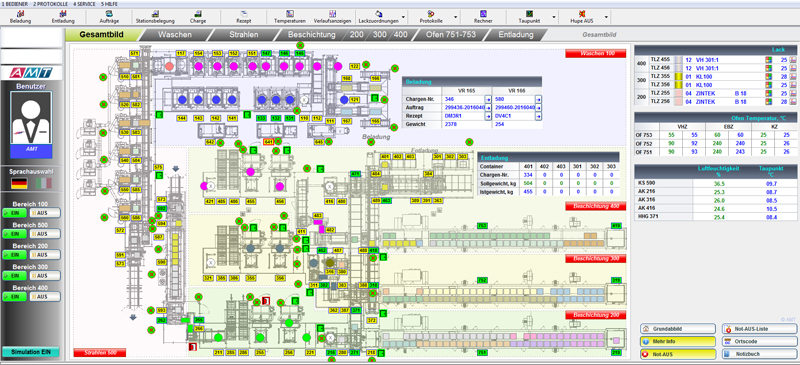Screen dimensions: 800x365
Task: Expand the Hupe AUS dropdown arrow
Action: point(607,17)
